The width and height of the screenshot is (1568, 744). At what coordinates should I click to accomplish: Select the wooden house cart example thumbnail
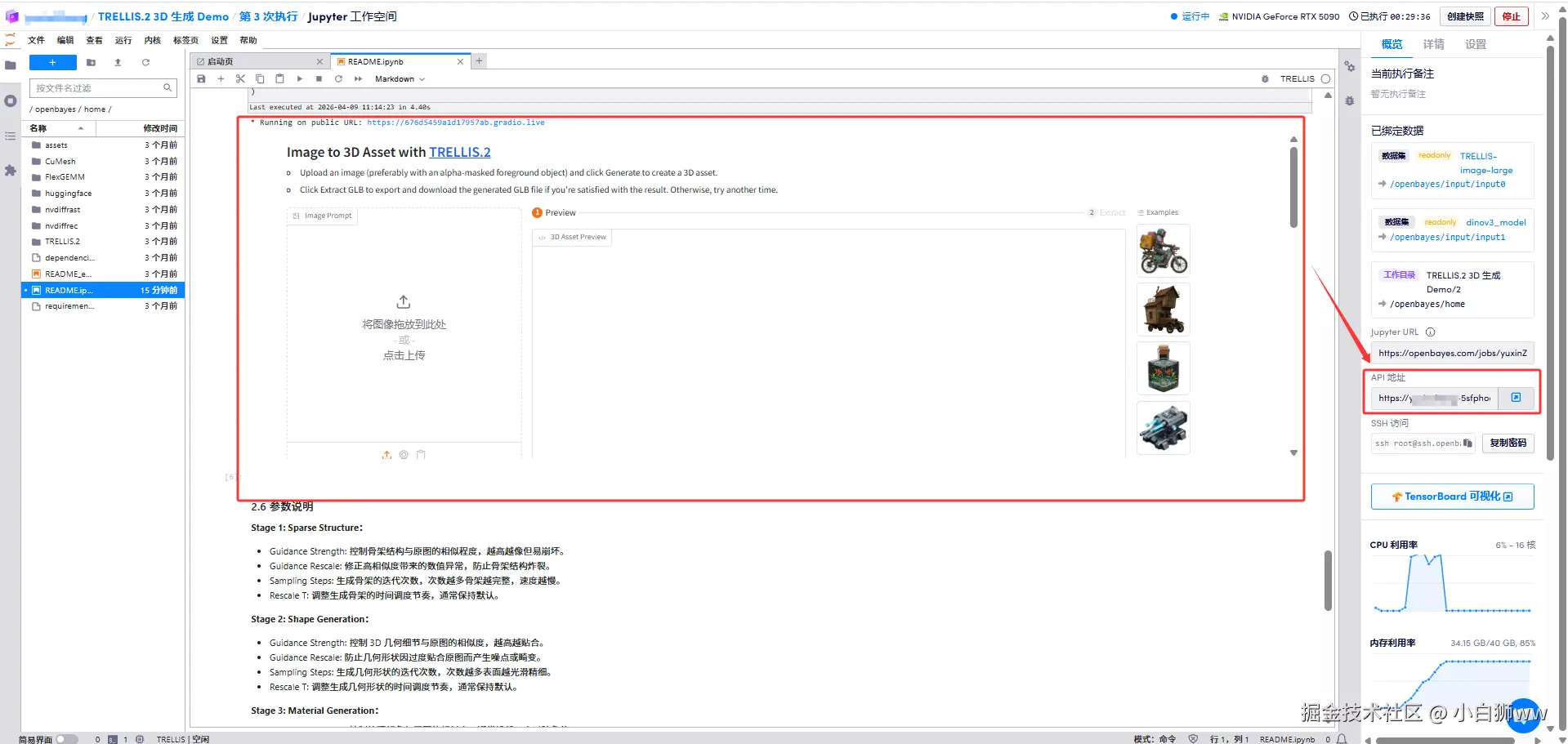click(x=1164, y=310)
